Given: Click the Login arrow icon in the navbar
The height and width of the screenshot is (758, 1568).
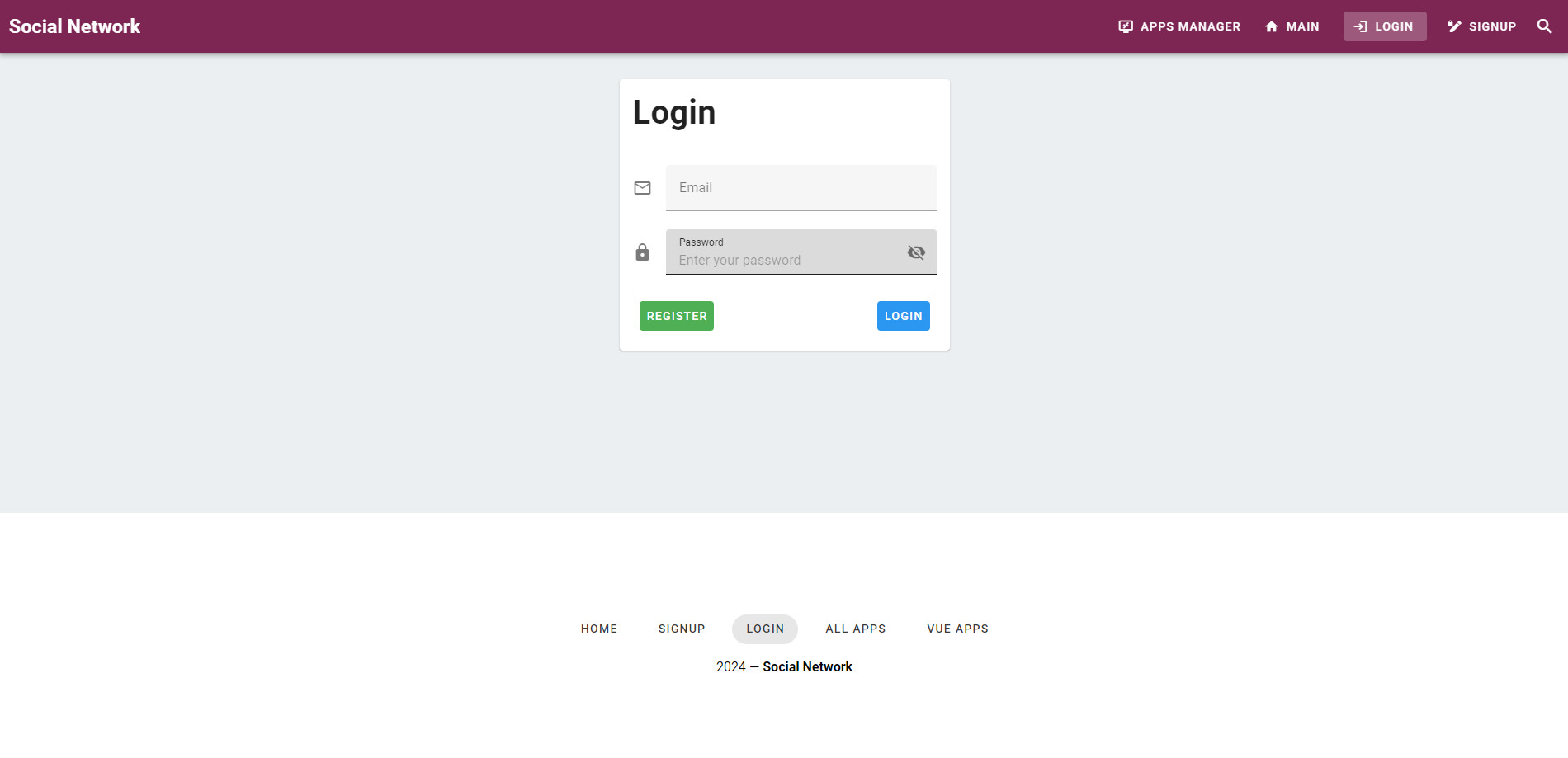Looking at the screenshot, I should tap(1359, 26).
